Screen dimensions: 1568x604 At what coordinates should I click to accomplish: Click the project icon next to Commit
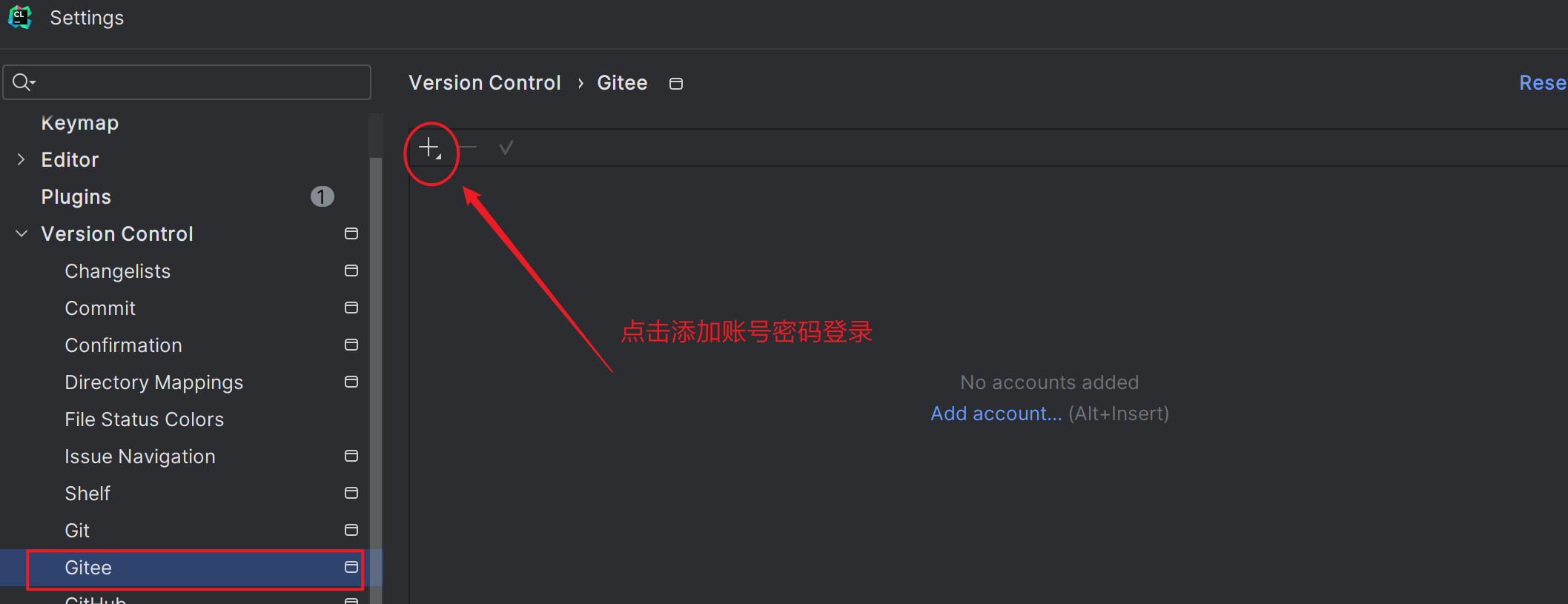351,308
